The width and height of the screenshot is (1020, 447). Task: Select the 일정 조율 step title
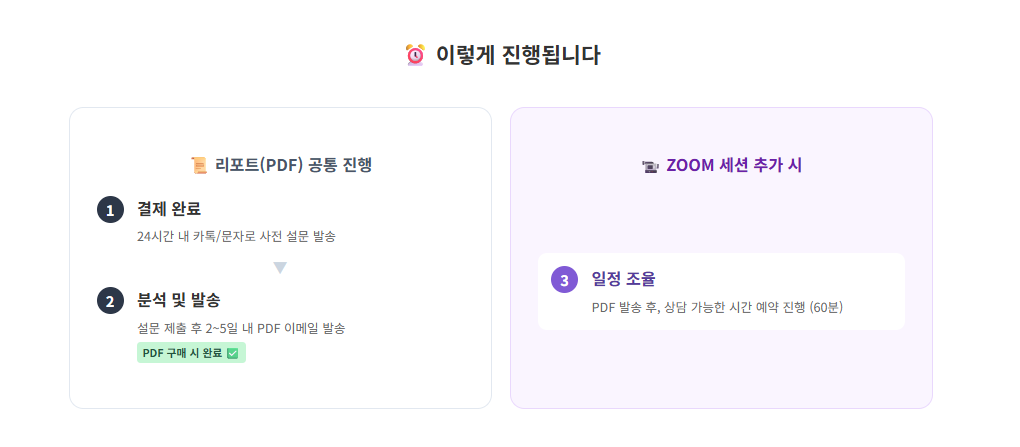click(x=624, y=279)
